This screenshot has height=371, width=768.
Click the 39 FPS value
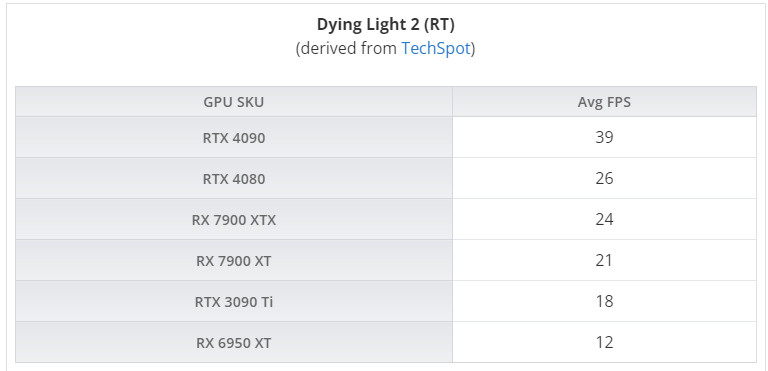pyautogui.click(x=604, y=137)
